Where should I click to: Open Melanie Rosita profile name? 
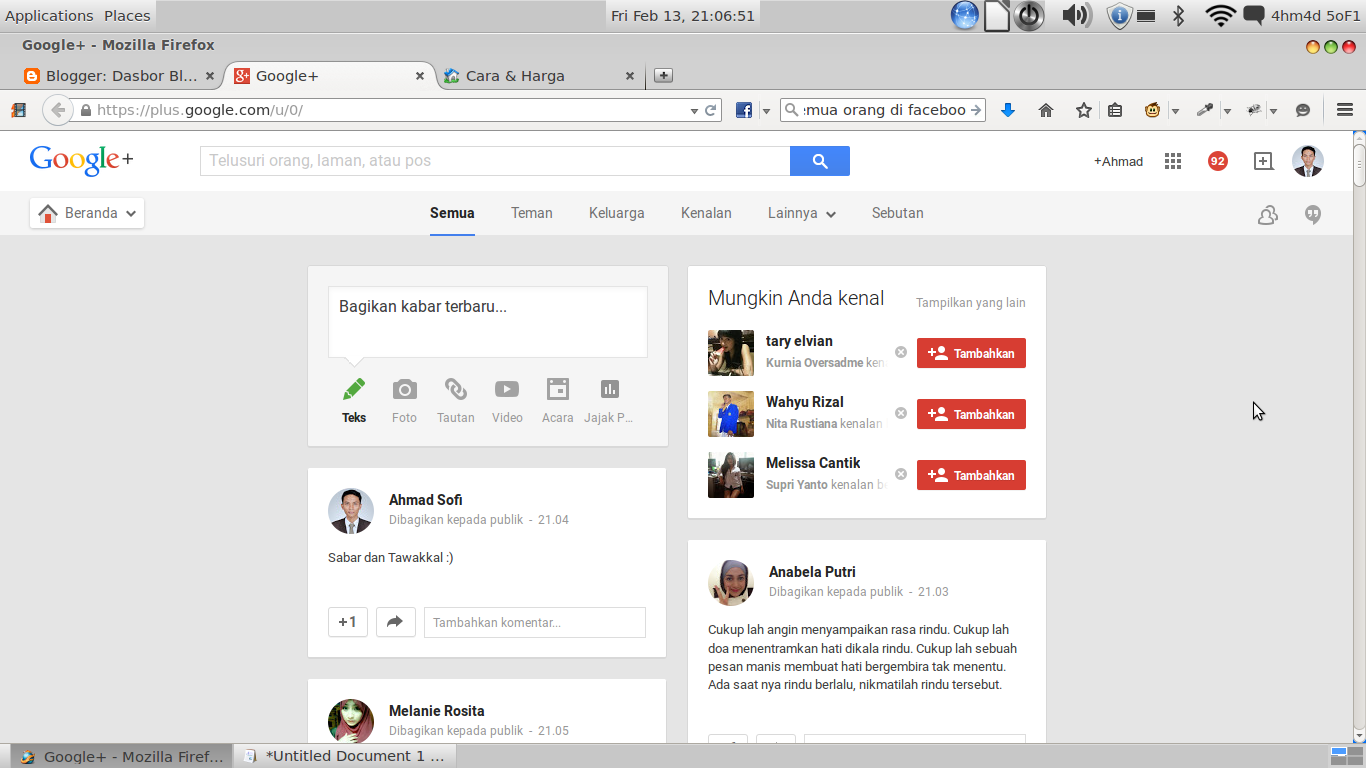pos(437,711)
